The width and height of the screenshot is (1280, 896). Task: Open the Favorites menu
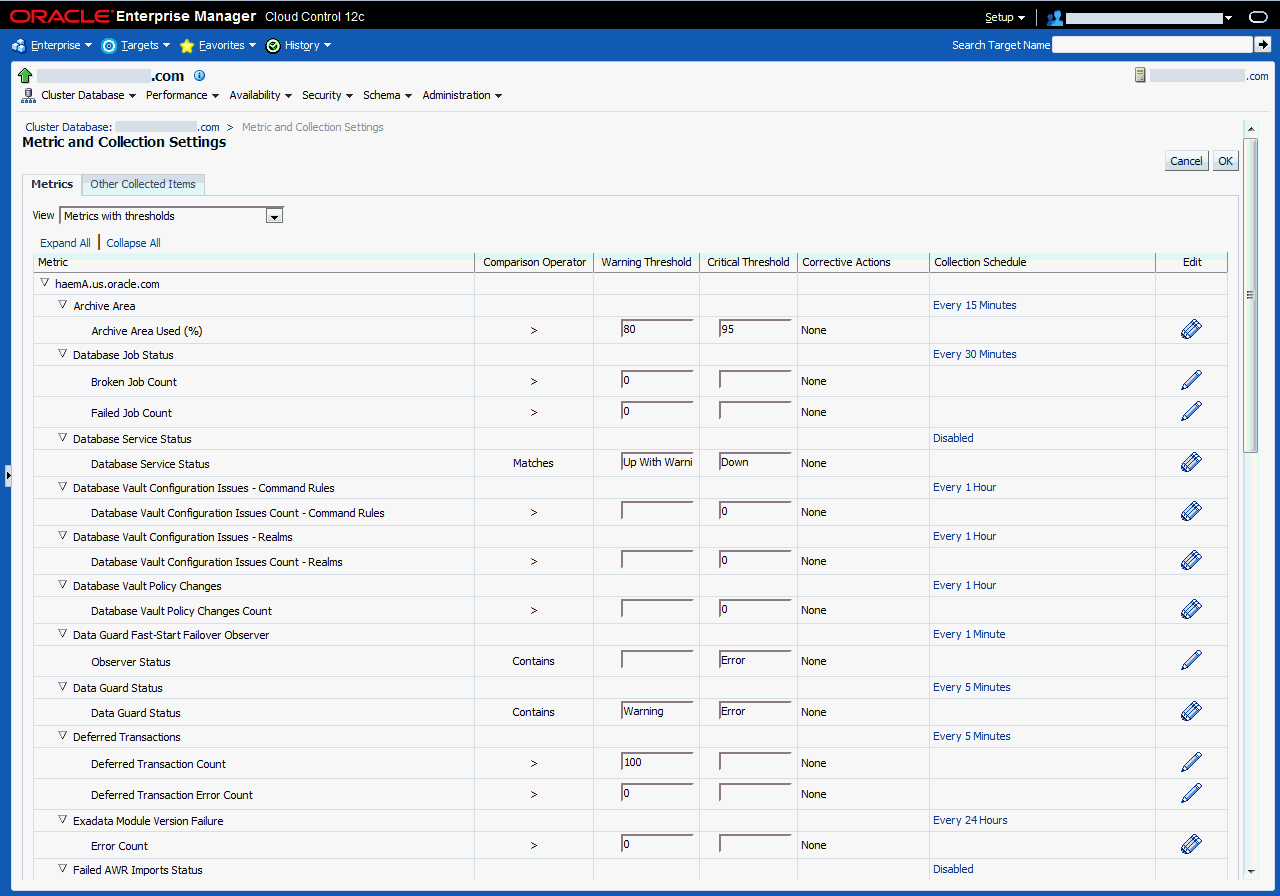click(x=218, y=45)
